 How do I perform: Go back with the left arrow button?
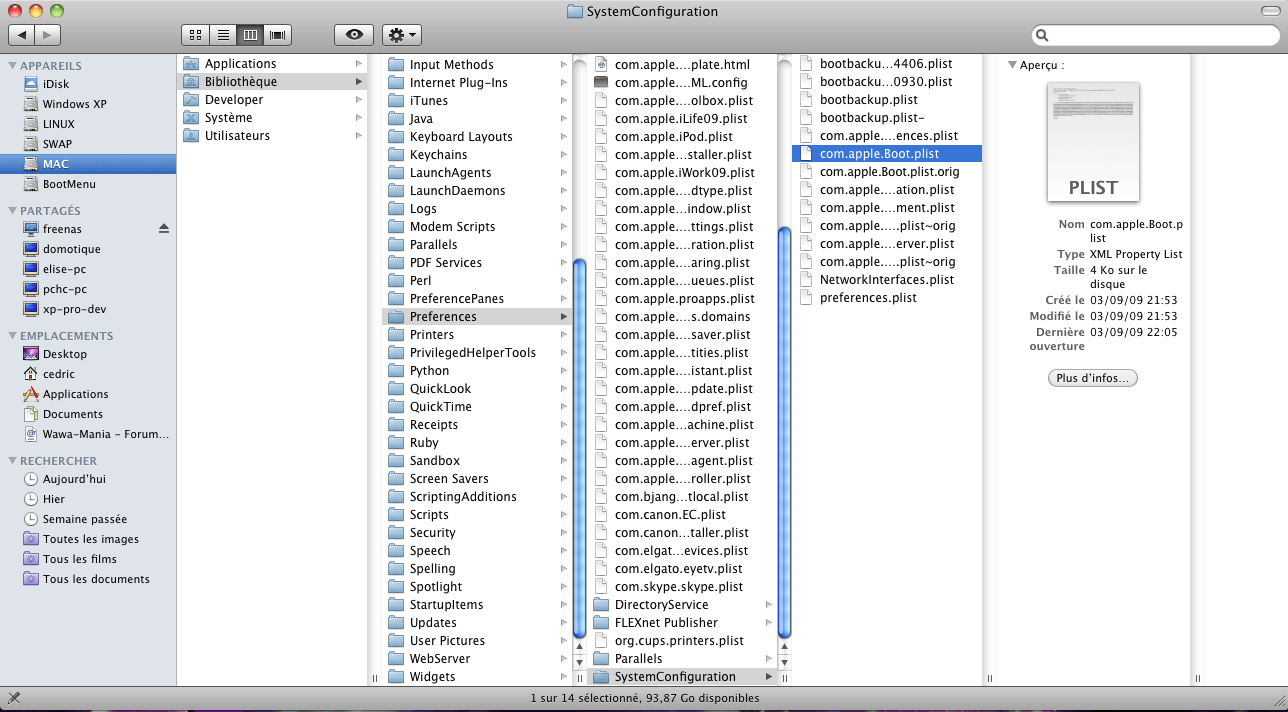21,35
